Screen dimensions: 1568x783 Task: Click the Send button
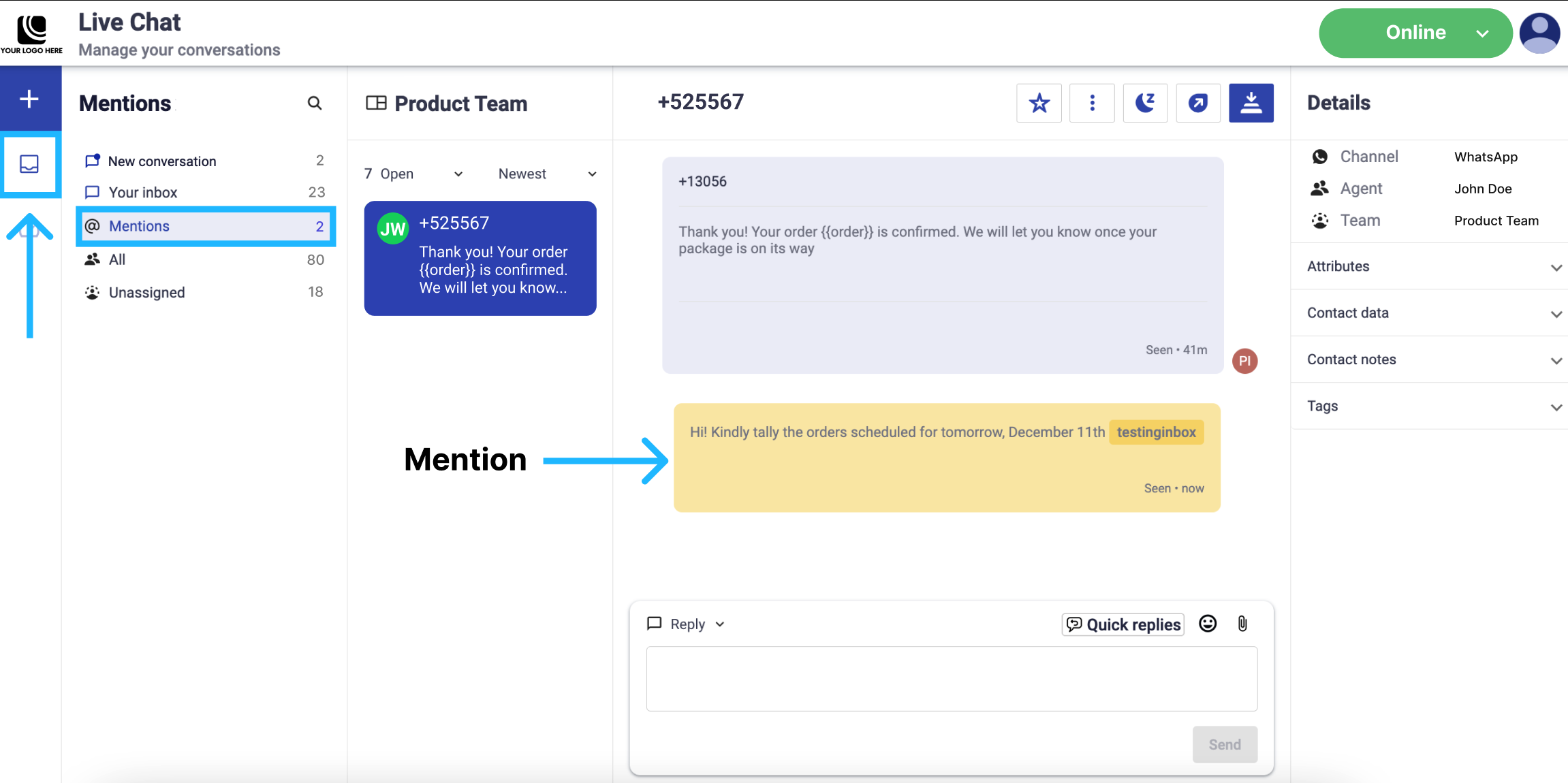pyautogui.click(x=1224, y=744)
